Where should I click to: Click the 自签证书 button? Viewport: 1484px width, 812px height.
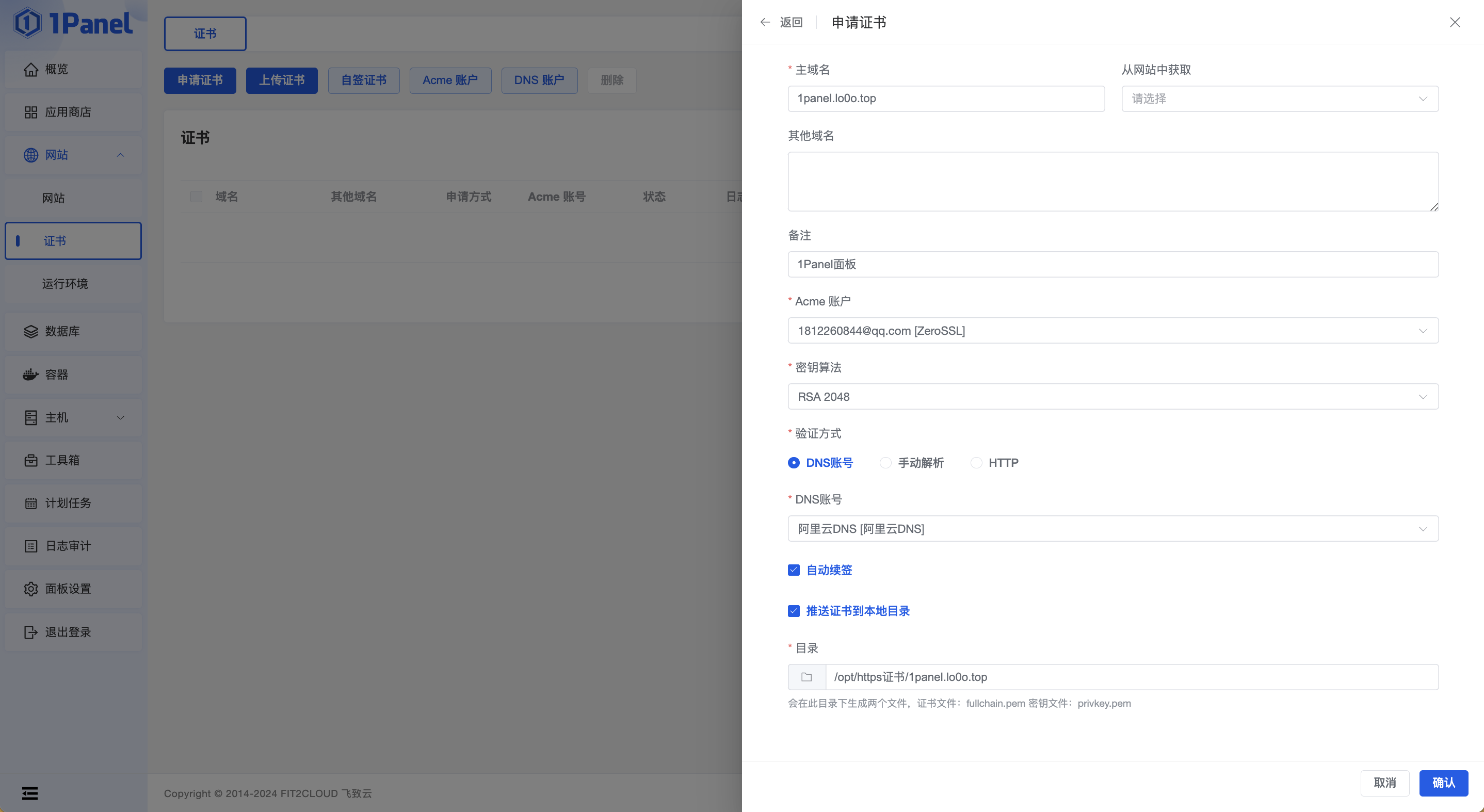pyautogui.click(x=363, y=80)
